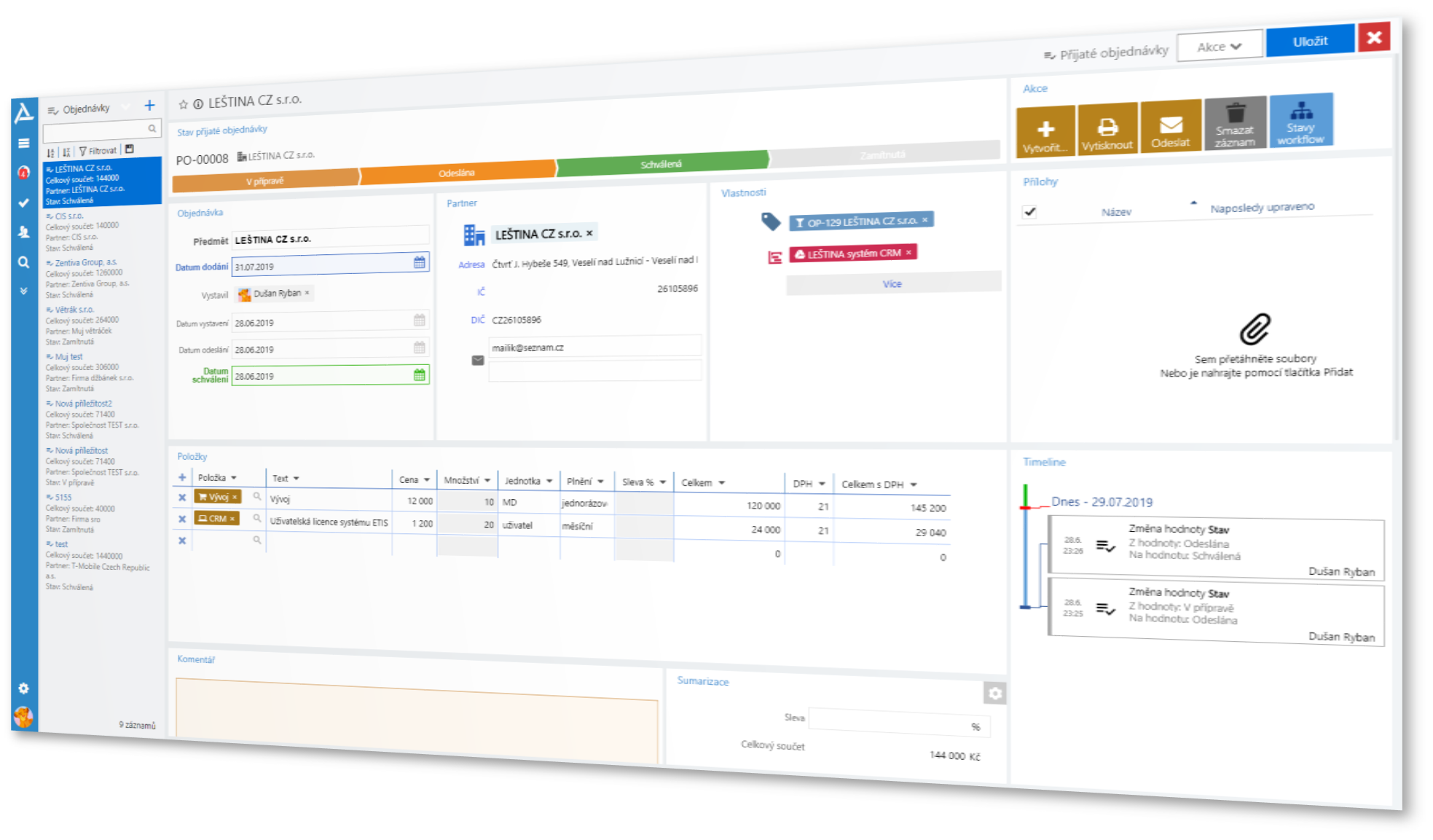Screen dimensions: 1433x840
Task: Open Celkem s DPH column dropdown
Action: click(x=914, y=484)
